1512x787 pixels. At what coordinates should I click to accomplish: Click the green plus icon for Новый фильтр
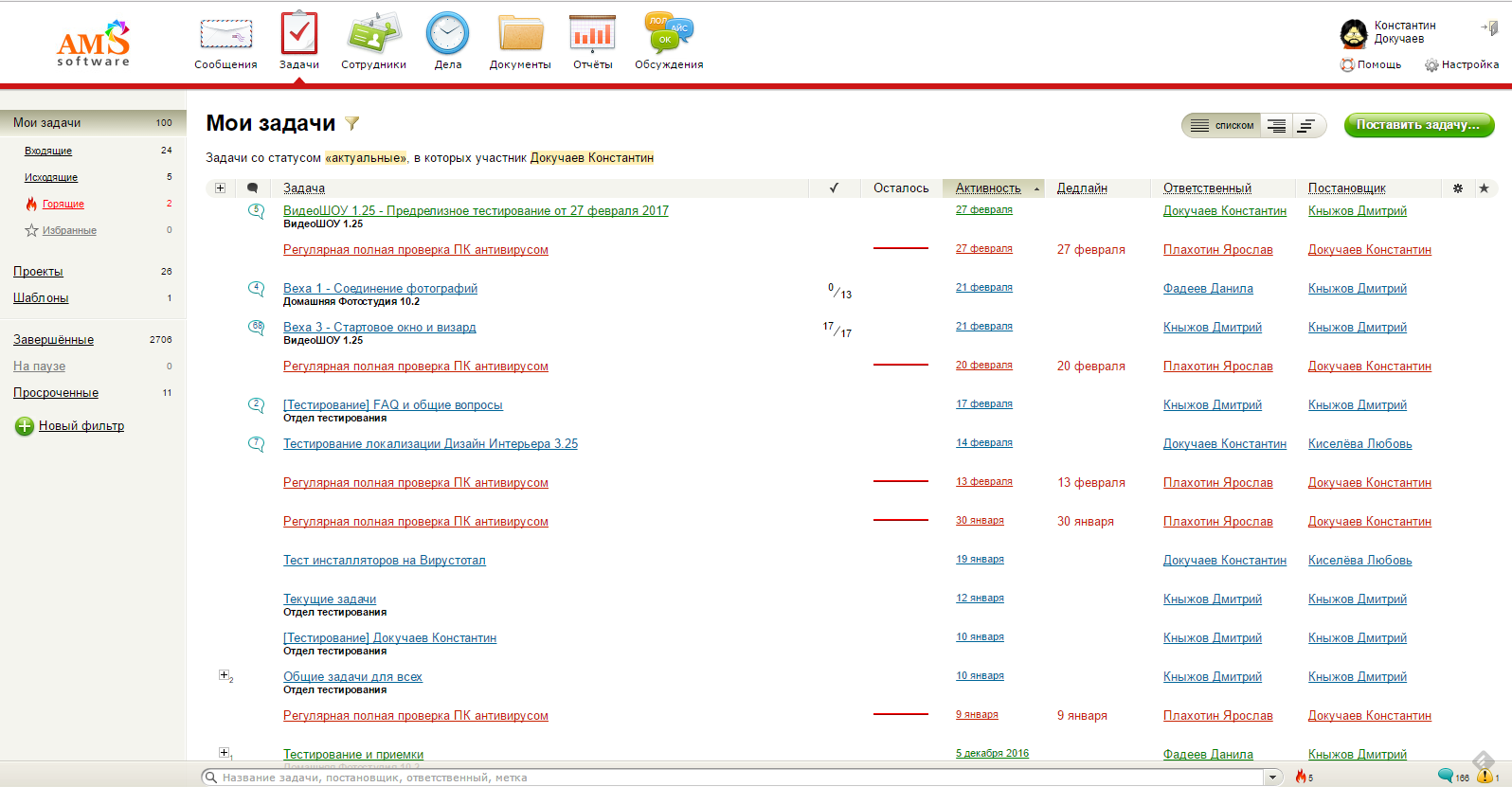pos(25,426)
